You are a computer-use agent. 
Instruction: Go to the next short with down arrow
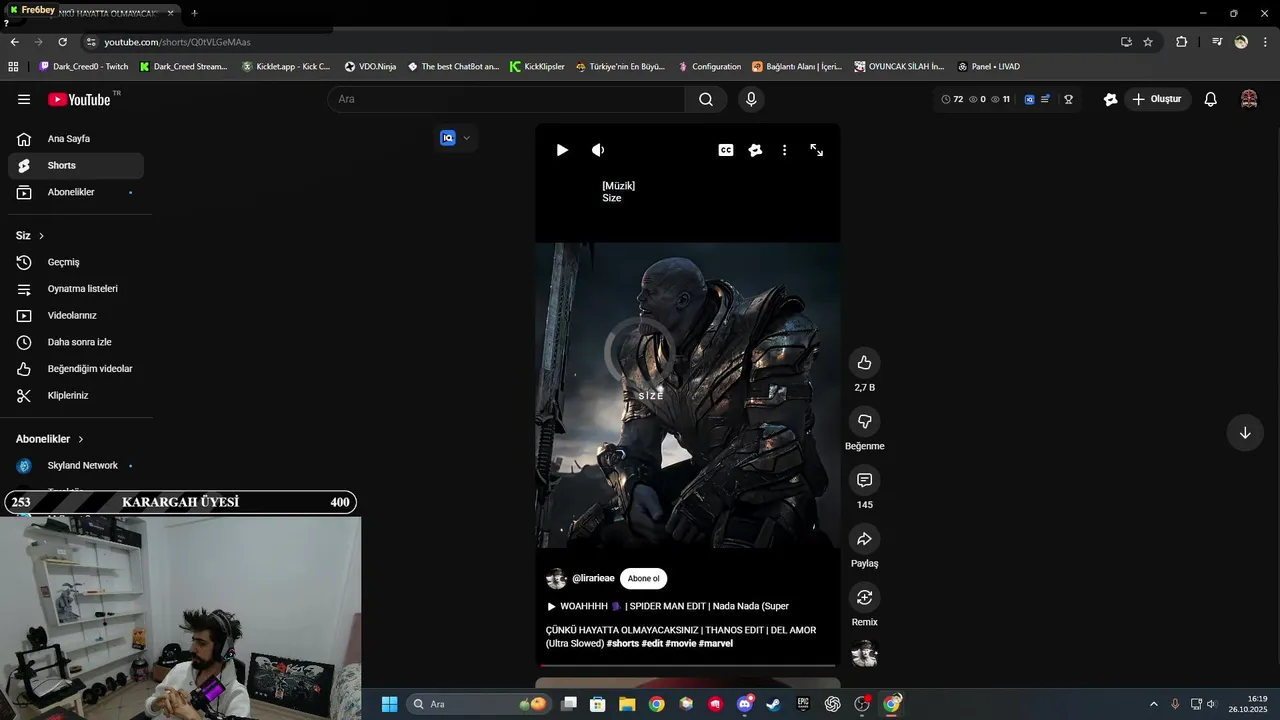1245,433
